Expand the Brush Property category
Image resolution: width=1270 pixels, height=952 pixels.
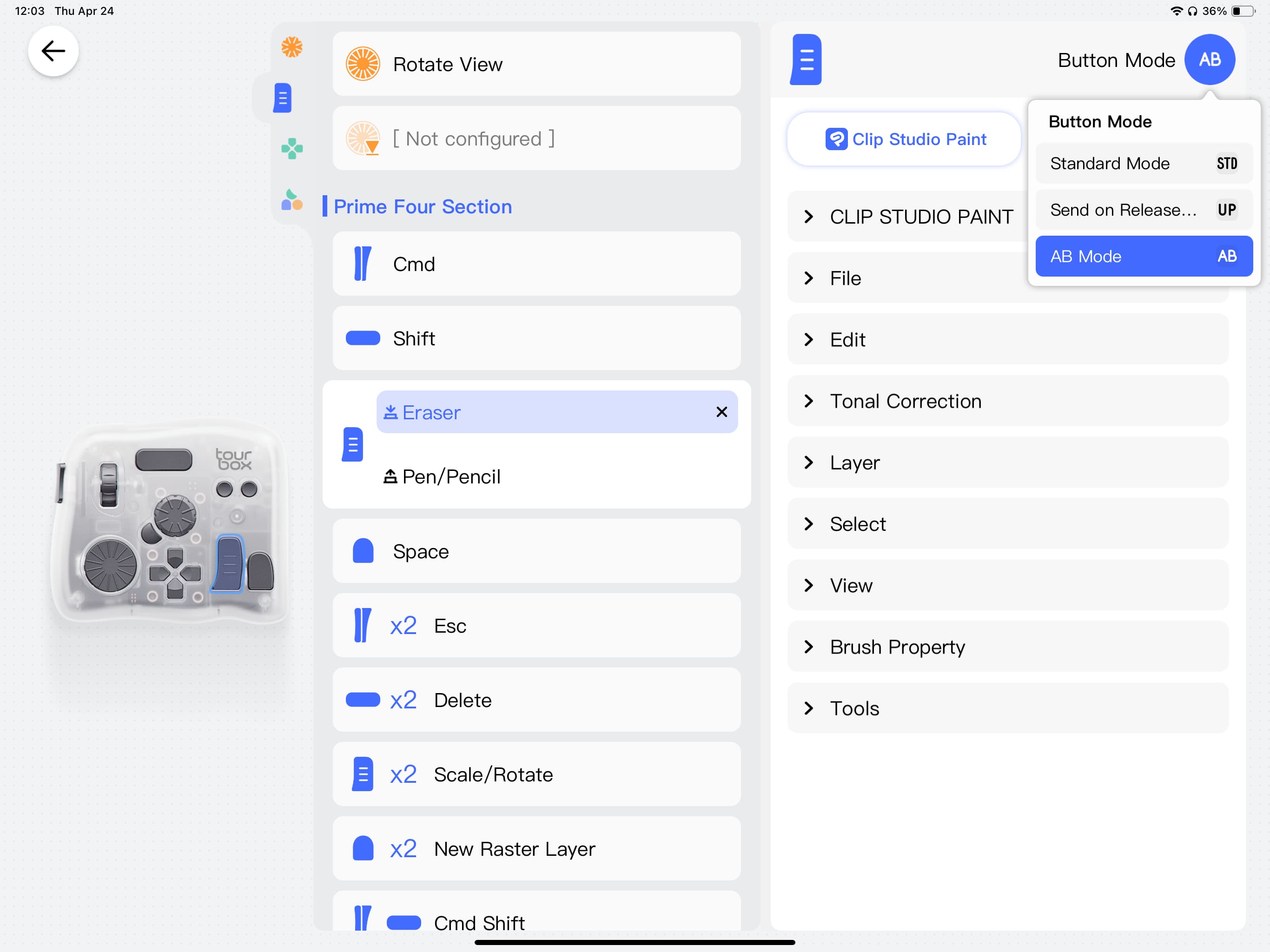(x=1008, y=647)
